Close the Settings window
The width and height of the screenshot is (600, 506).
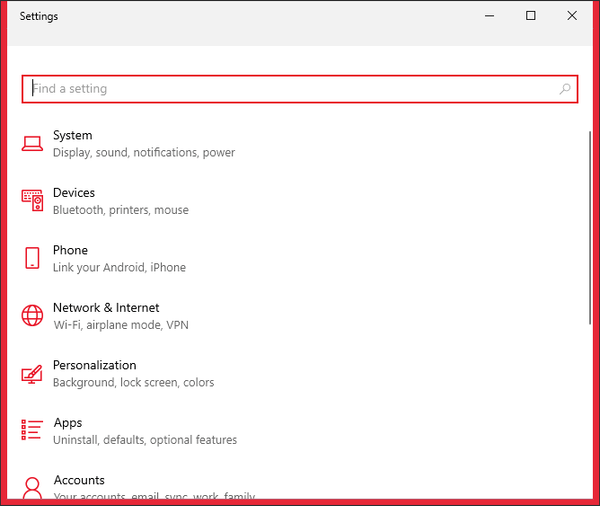click(x=572, y=16)
